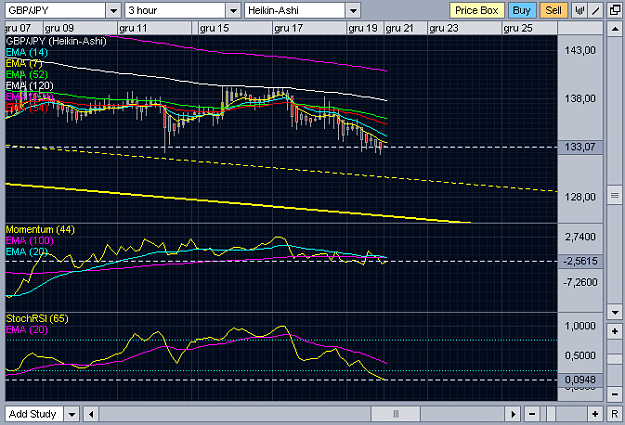Click the 0,5000 StochRSI axis label
Viewport: 625px width, 425px height.
580,356
